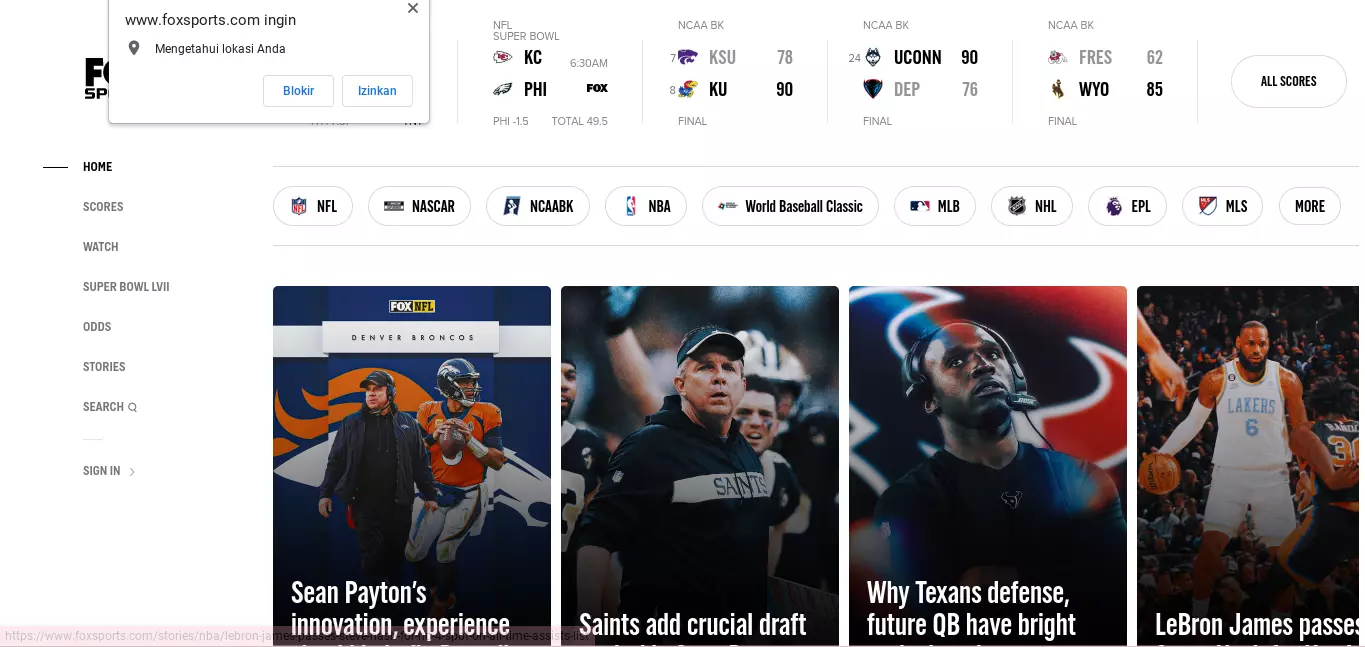
Task: Select the NASCAR league pill
Action: pos(419,206)
